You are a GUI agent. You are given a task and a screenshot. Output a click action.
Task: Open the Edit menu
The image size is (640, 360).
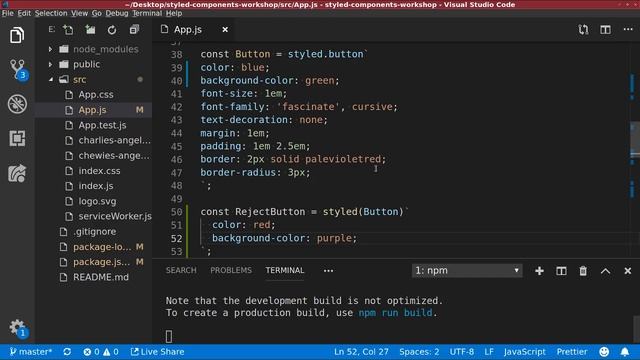pyautogui.click(x=24, y=13)
